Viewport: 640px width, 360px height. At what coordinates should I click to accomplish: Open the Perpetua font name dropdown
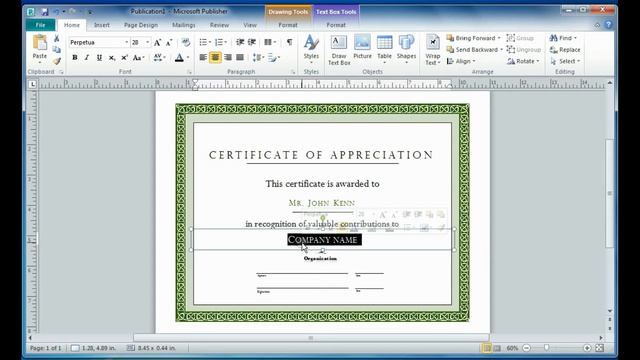click(x=127, y=42)
